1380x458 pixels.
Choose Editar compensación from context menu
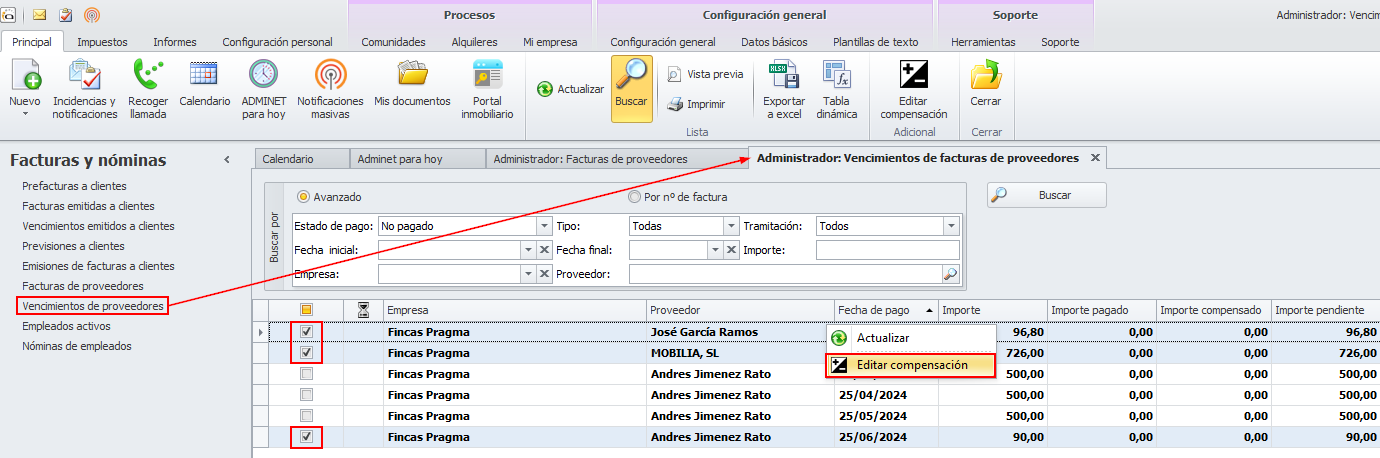[911, 366]
